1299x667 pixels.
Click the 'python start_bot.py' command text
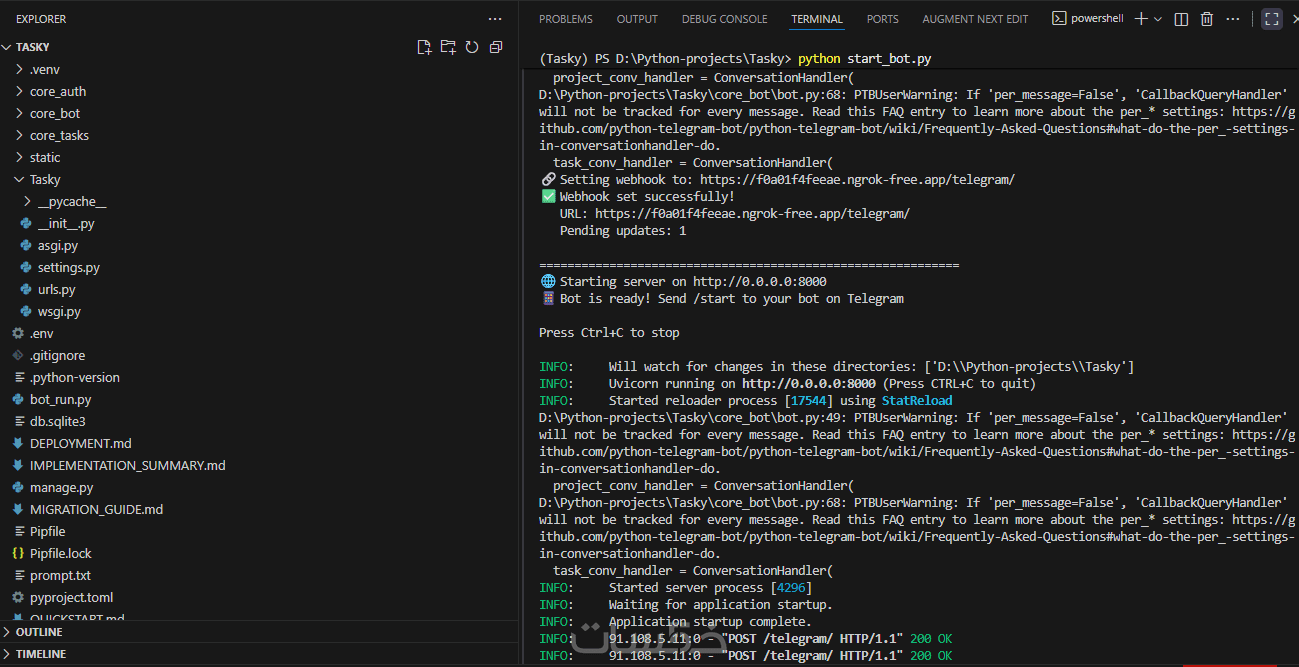864,60
